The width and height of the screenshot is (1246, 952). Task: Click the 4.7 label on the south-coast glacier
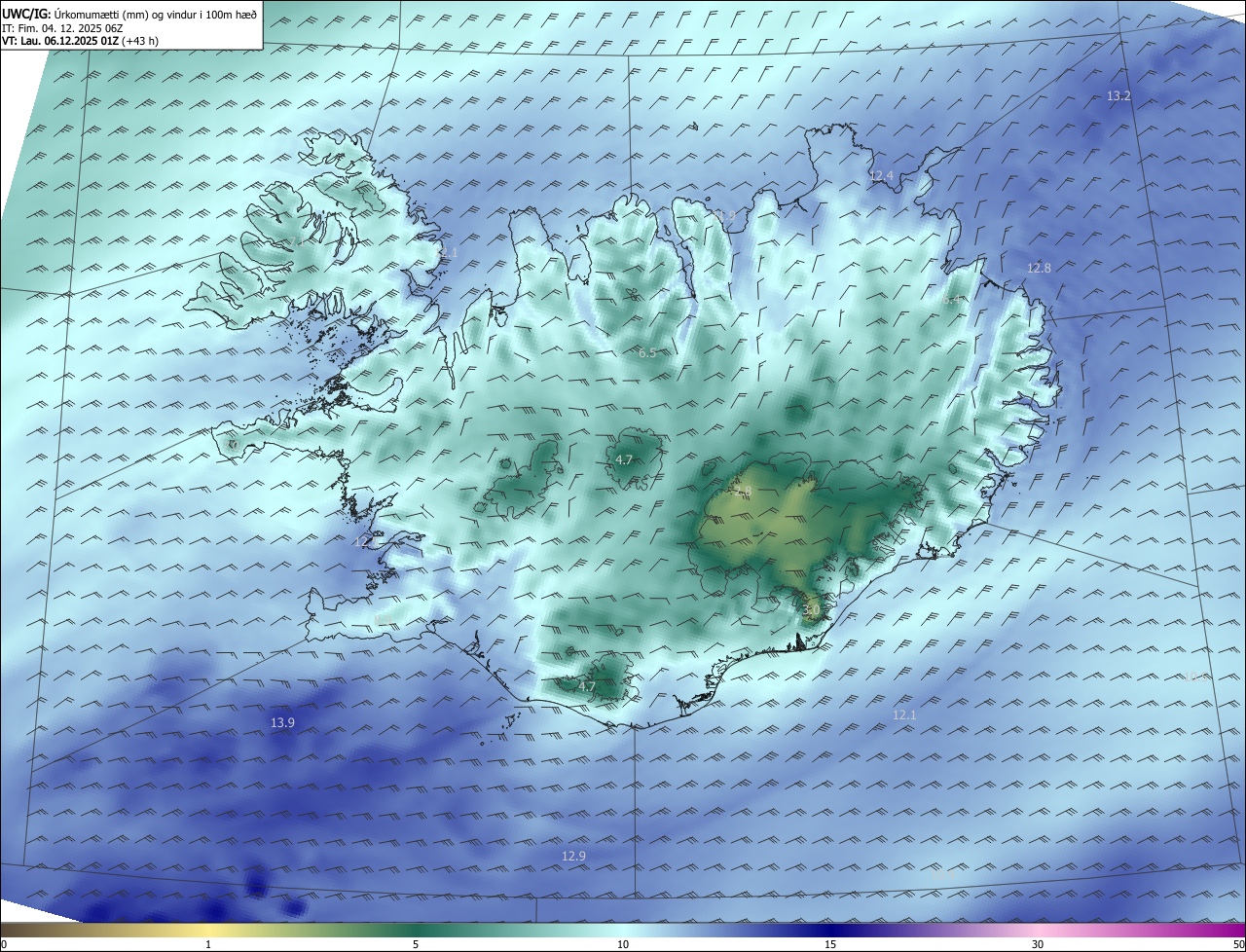(587, 687)
